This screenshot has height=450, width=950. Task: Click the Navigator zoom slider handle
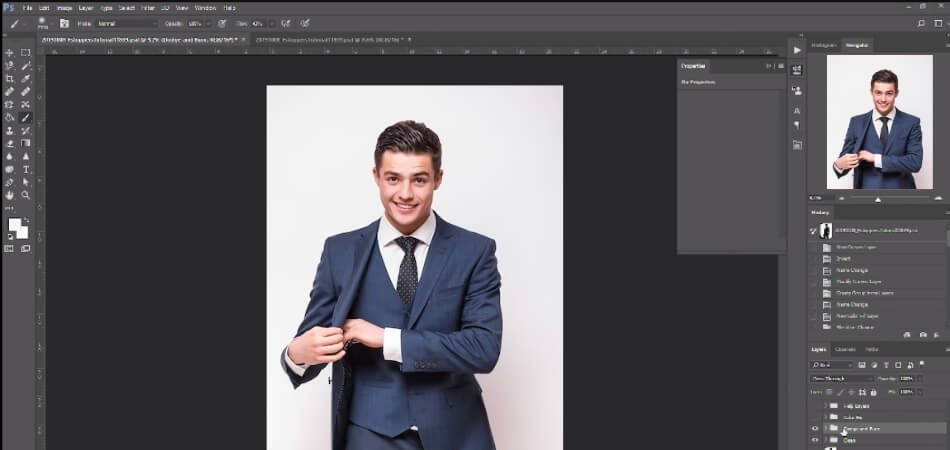tap(878, 199)
